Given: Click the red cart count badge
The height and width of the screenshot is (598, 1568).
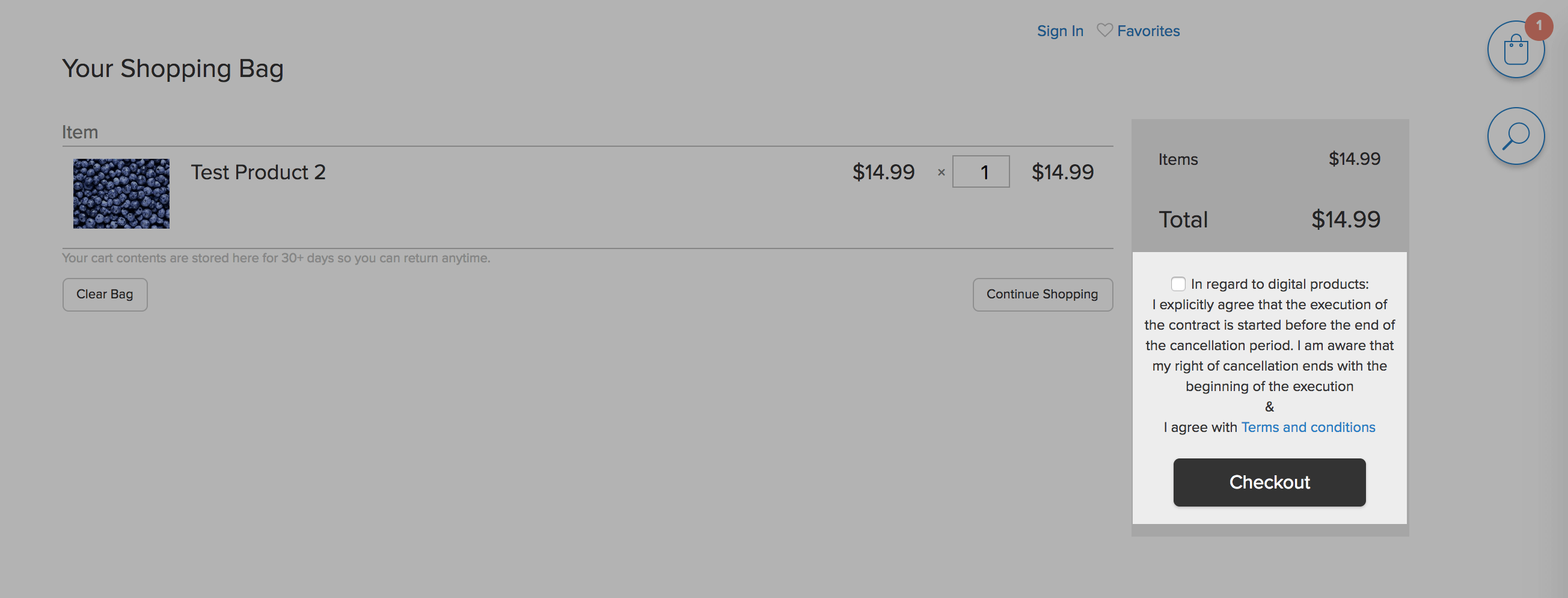Looking at the screenshot, I should click(1538, 26).
